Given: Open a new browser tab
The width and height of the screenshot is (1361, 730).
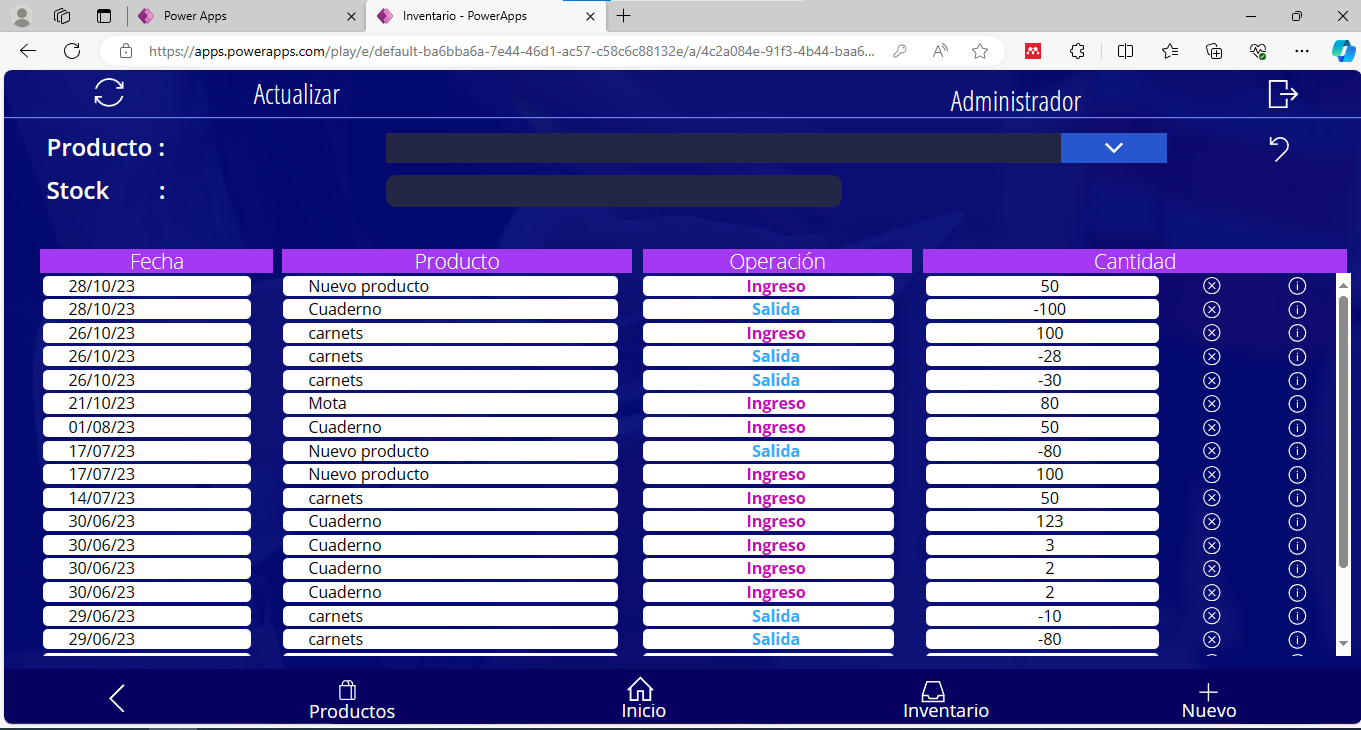Looking at the screenshot, I should [x=624, y=16].
